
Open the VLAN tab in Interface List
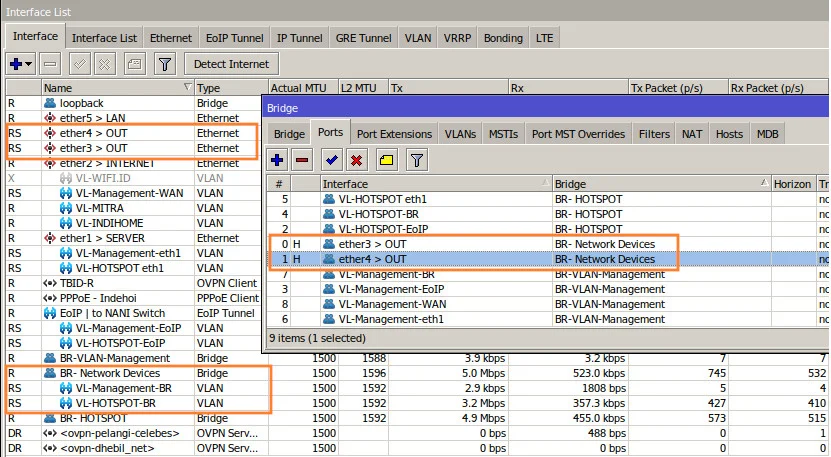[418, 38]
